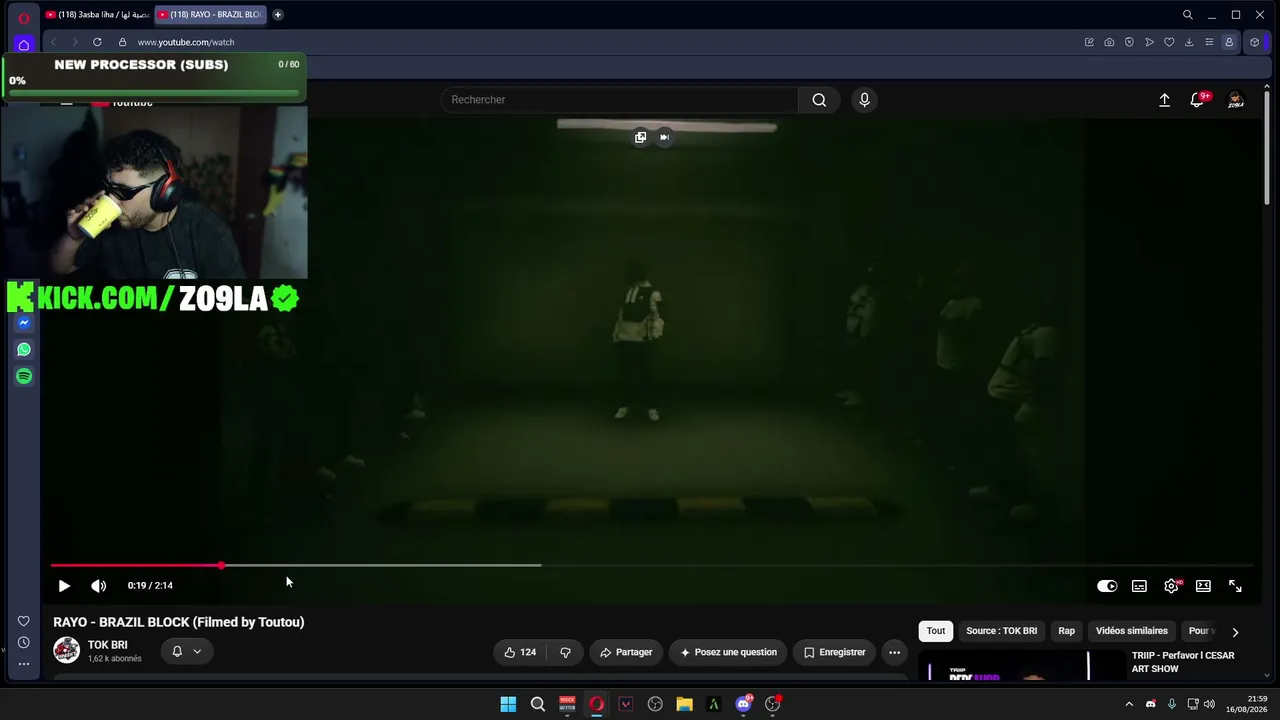Open Discord from the taskbar
Viewport: 1280px width, 720px height.
(x=743, y=704)
